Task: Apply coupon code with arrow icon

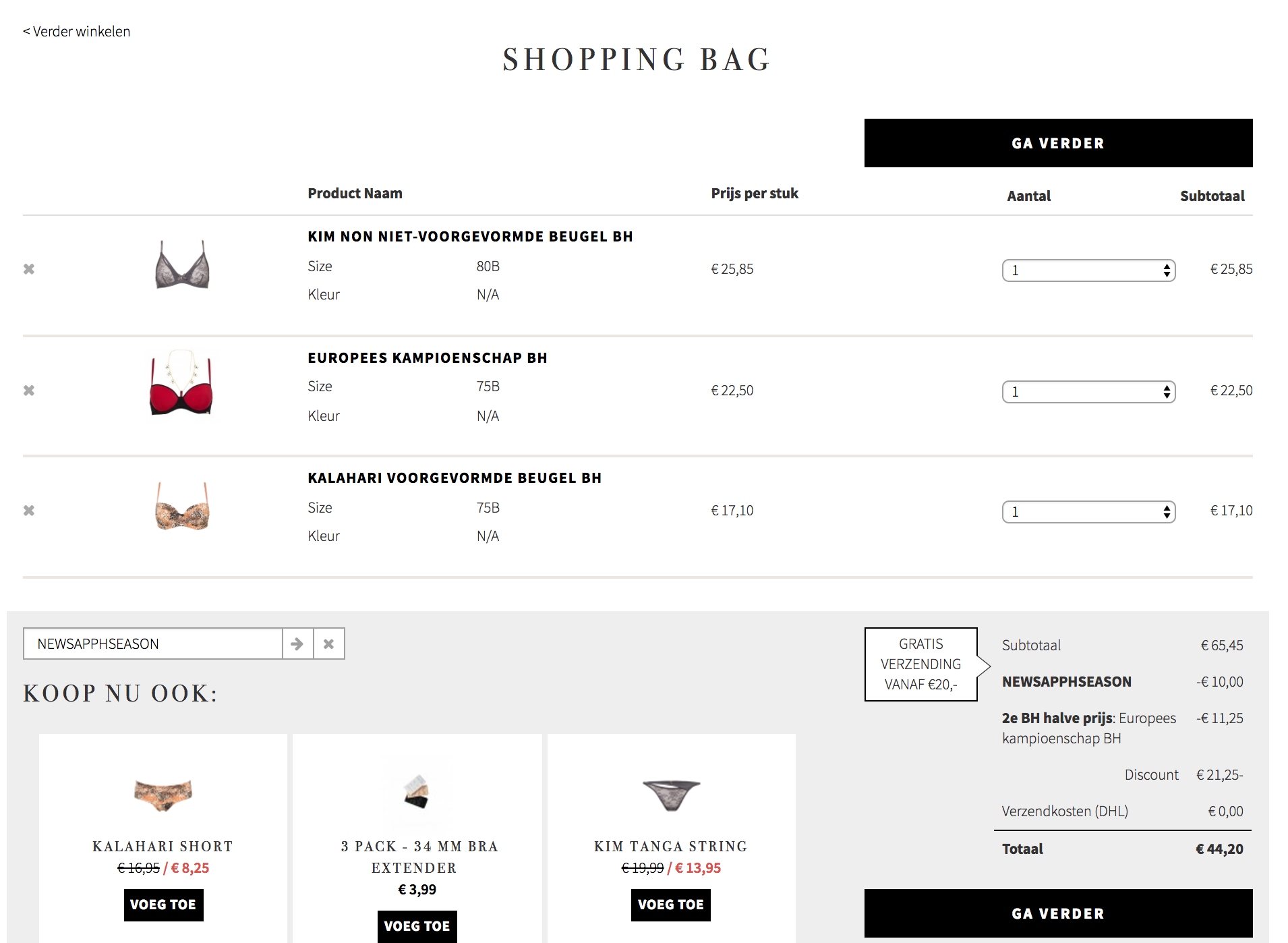Action: (297, 644)
